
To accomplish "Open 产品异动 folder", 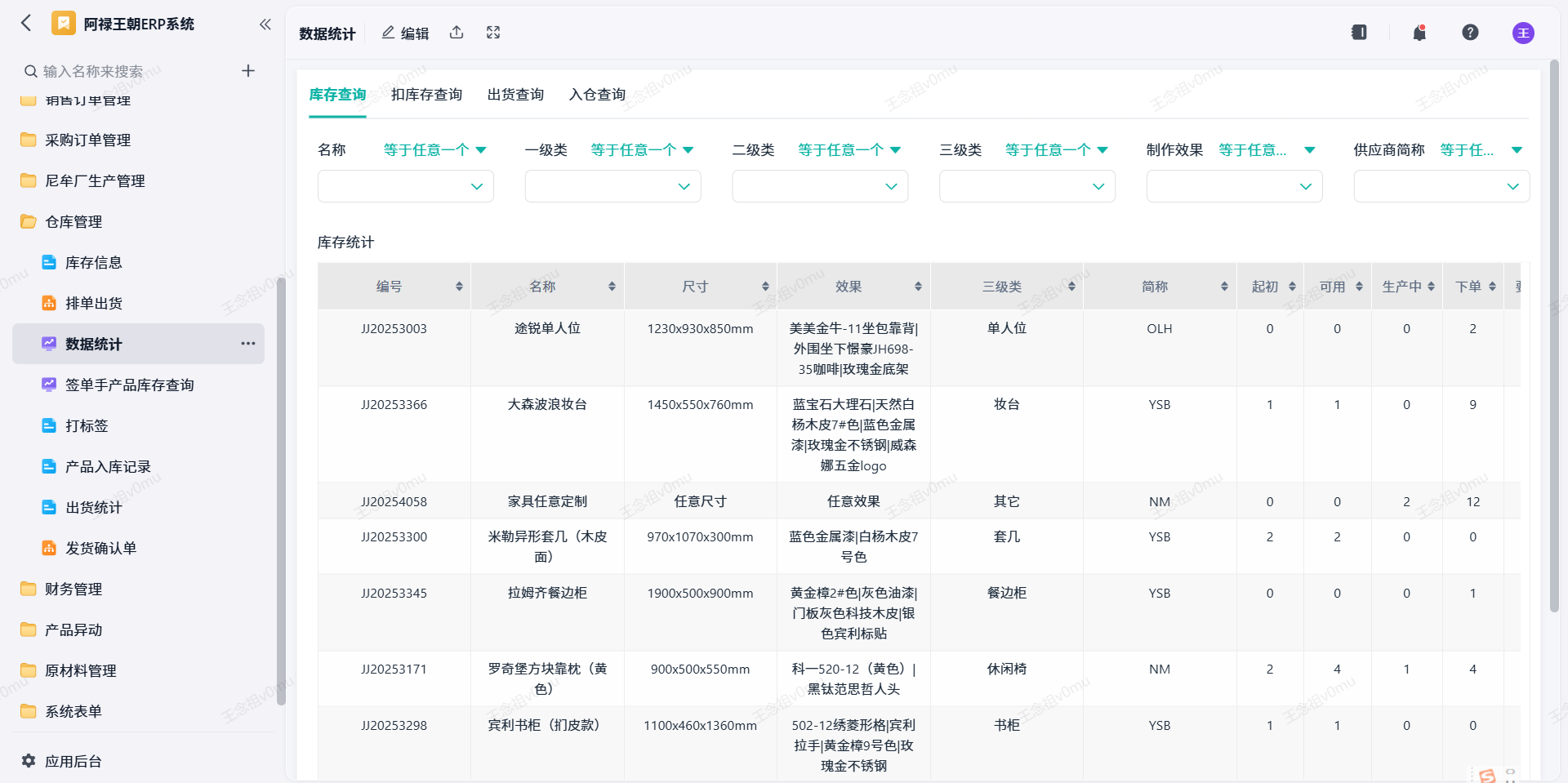I will 139,630.
